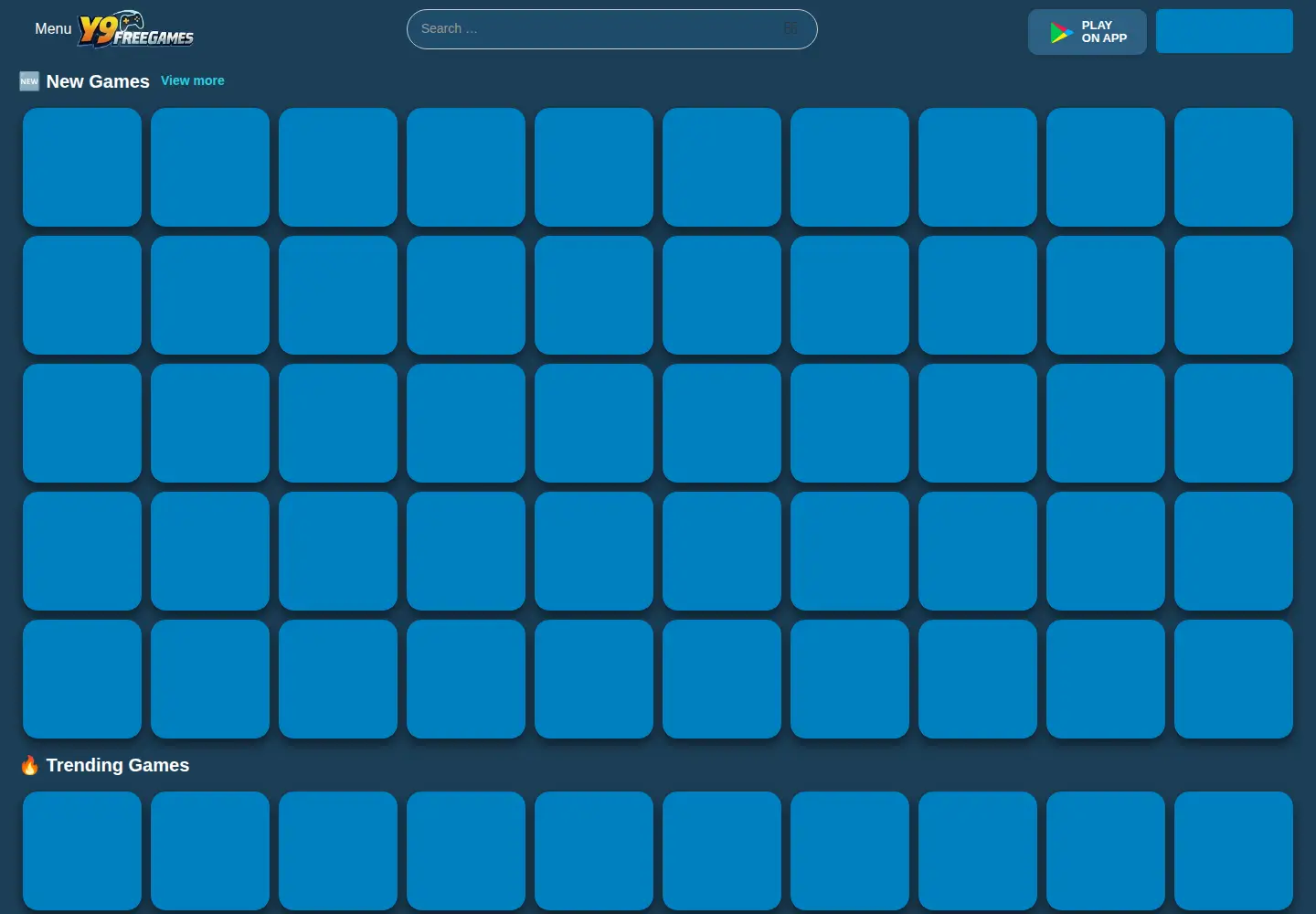Click the search submit icon
Viewport: 1316px width, 914px height.
pyautogui.click(x=791, y=29)
